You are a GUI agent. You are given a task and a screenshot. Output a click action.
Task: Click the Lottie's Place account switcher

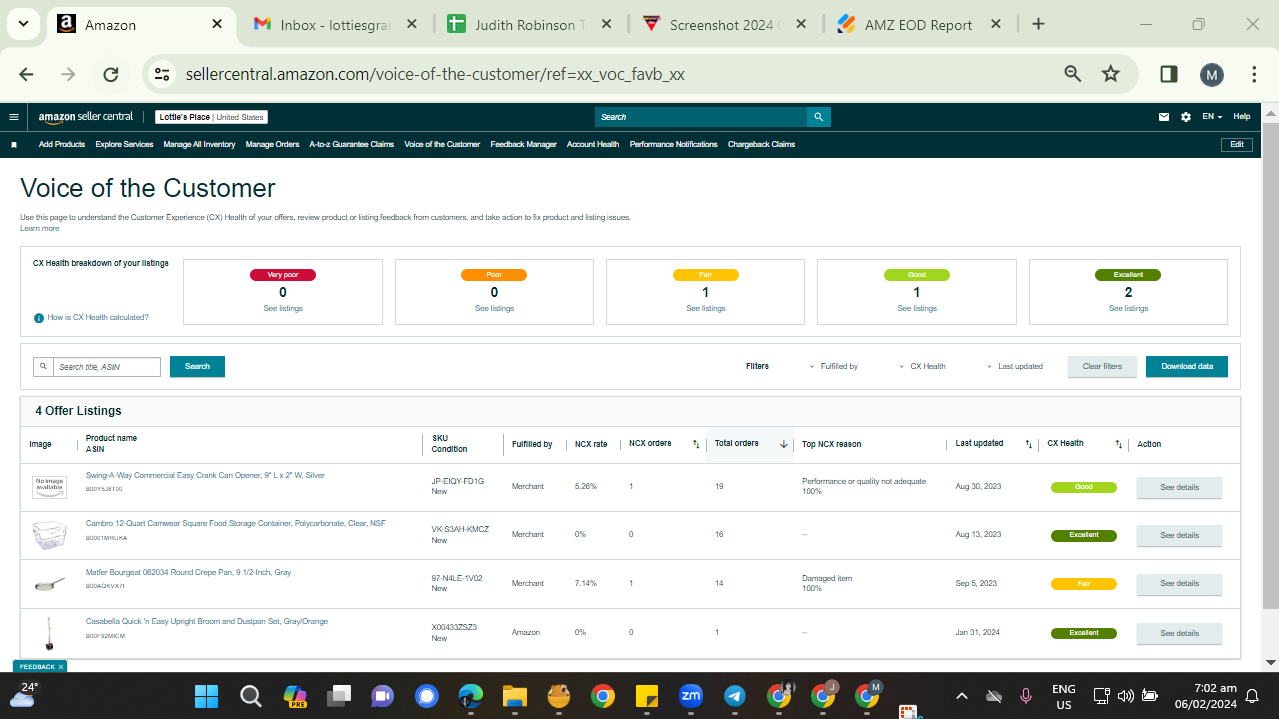pyautogui.click(x=211, y=117)
